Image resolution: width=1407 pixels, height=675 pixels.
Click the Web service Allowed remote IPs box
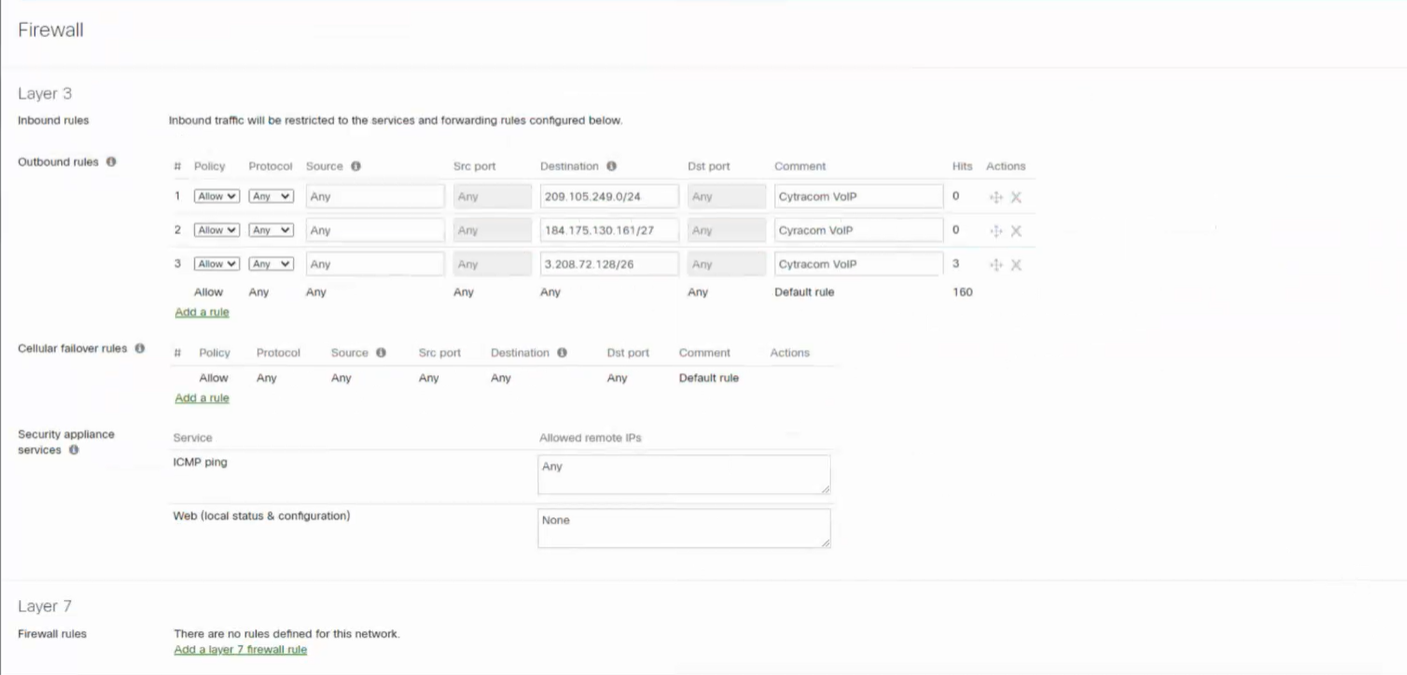pyautogui.click(x=683, y=527)
